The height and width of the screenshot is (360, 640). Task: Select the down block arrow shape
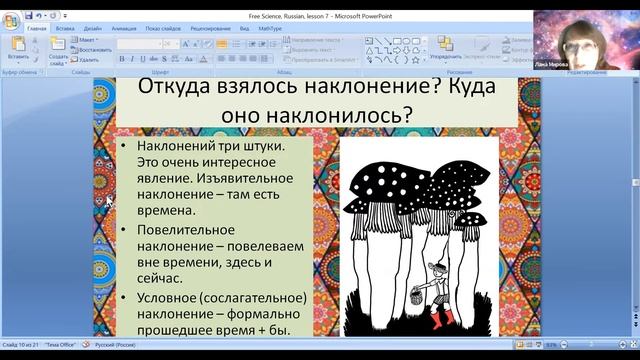tap(406, 51)
